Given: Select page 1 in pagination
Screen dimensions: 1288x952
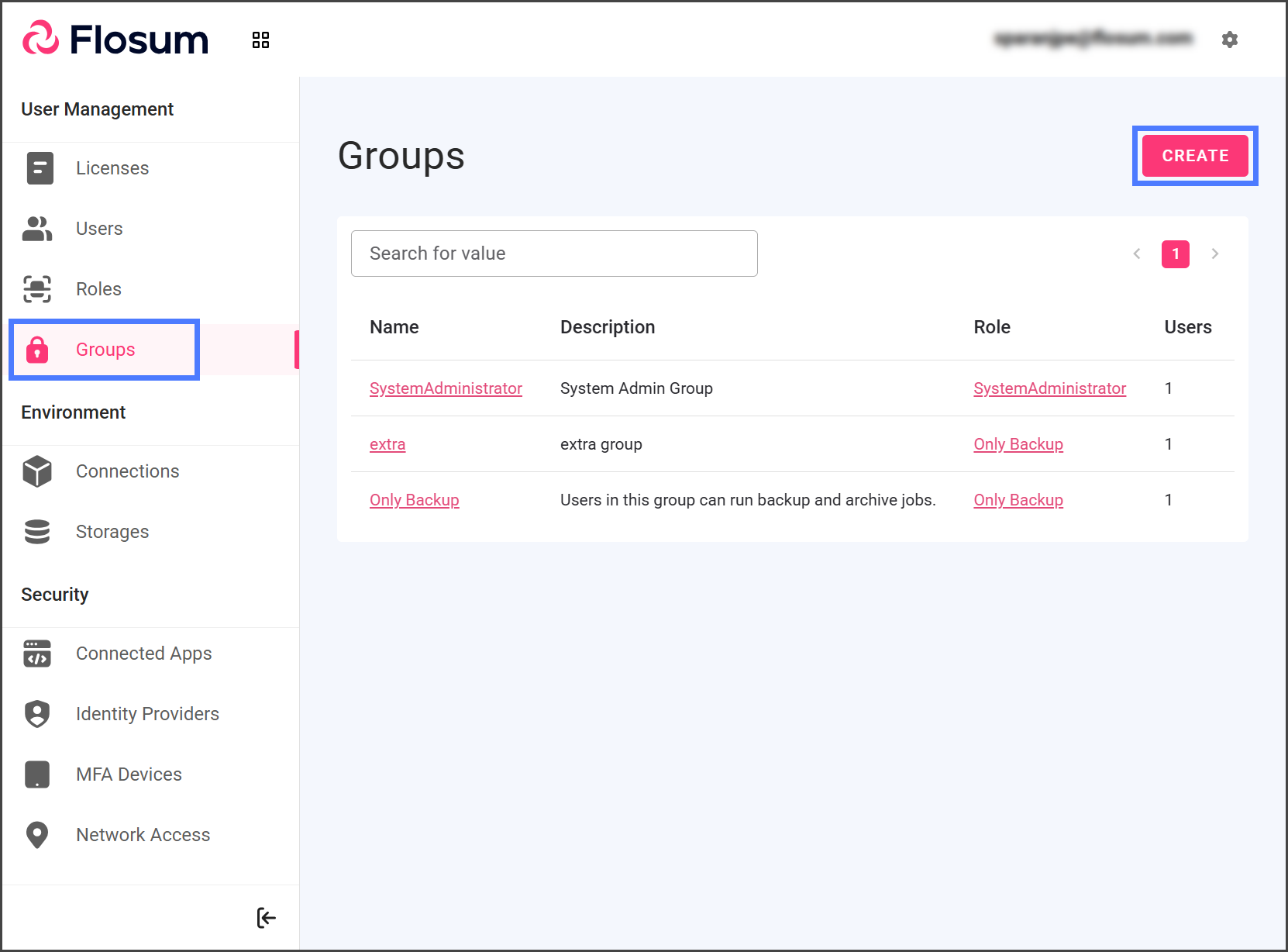Looking at the screenshot, I should click(x=1175, y=254).
